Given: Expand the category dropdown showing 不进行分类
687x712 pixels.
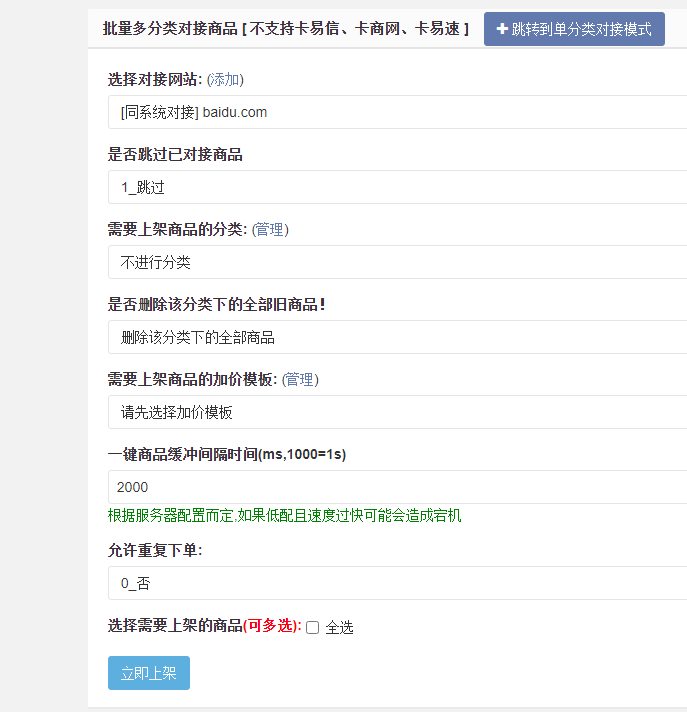Looking at the screenshot, I should [x=397, y=262].
